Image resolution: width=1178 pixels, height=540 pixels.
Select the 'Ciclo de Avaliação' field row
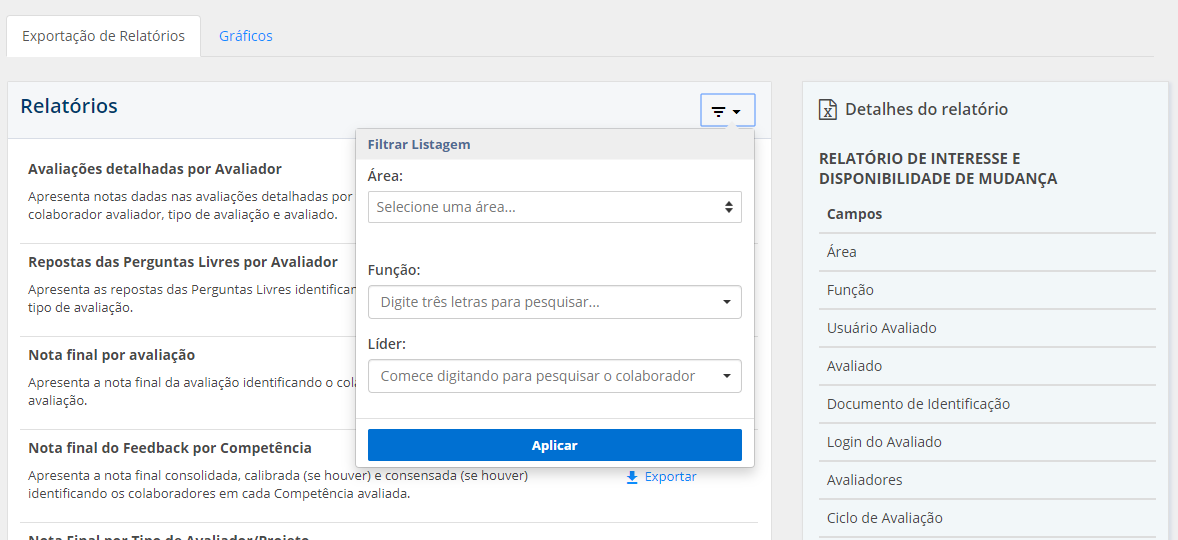click(x=985, y=518)
